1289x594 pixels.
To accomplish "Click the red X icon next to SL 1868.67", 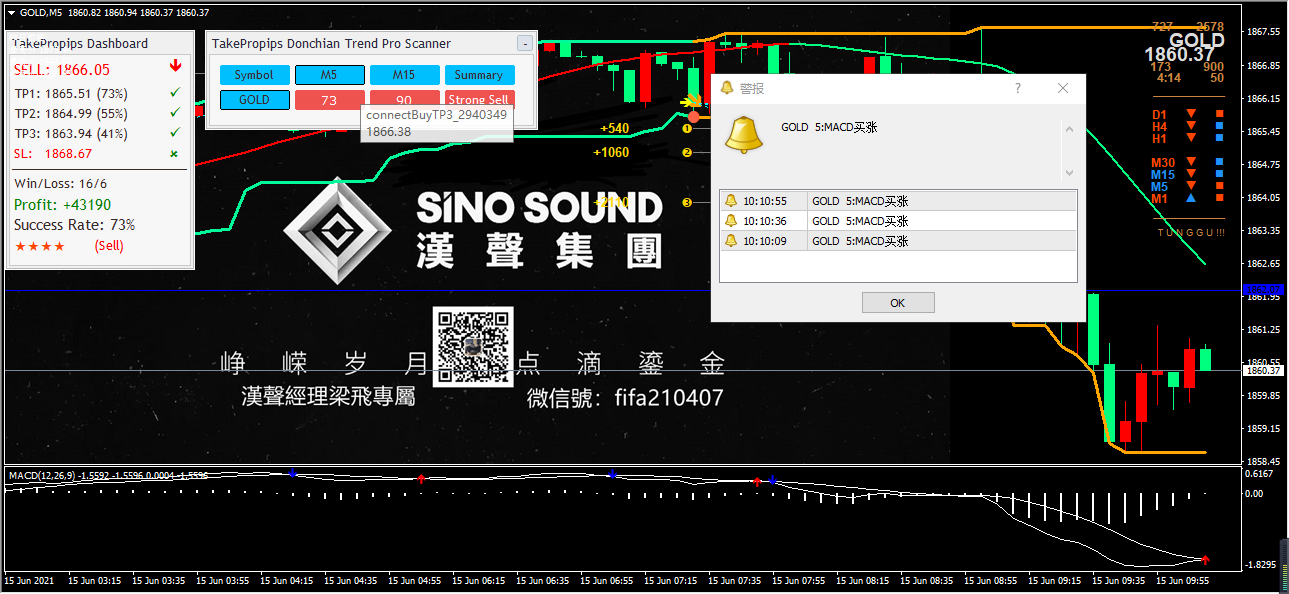I will 173,153.
